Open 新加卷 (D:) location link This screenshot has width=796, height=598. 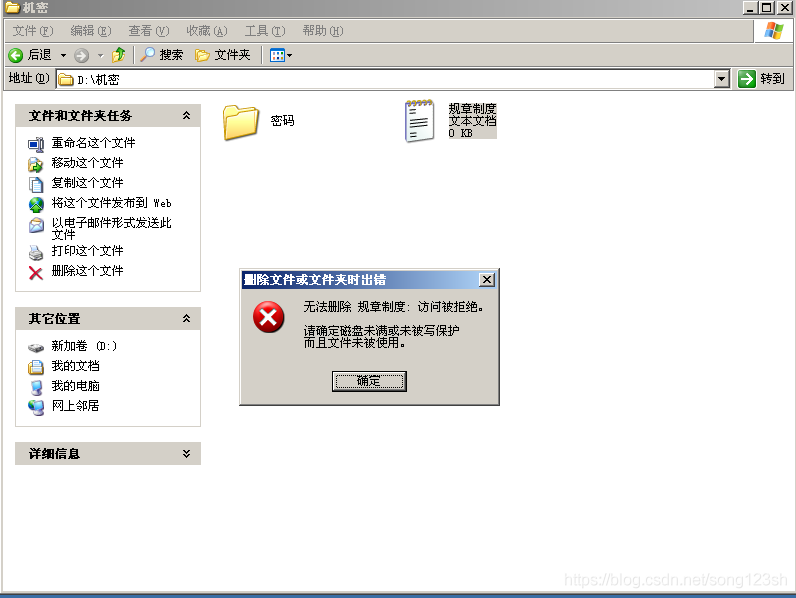(84, 346)
